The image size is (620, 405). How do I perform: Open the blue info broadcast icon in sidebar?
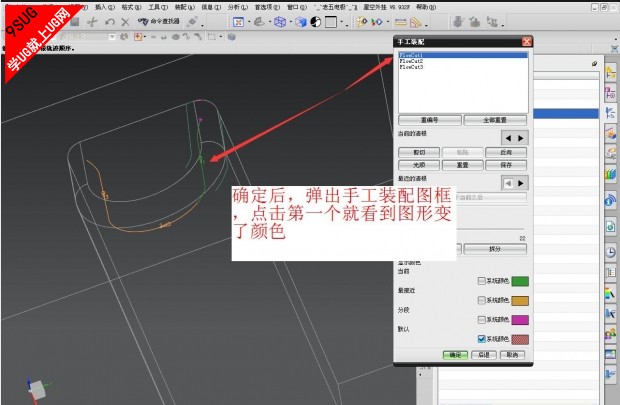click(x=610, y=201)
